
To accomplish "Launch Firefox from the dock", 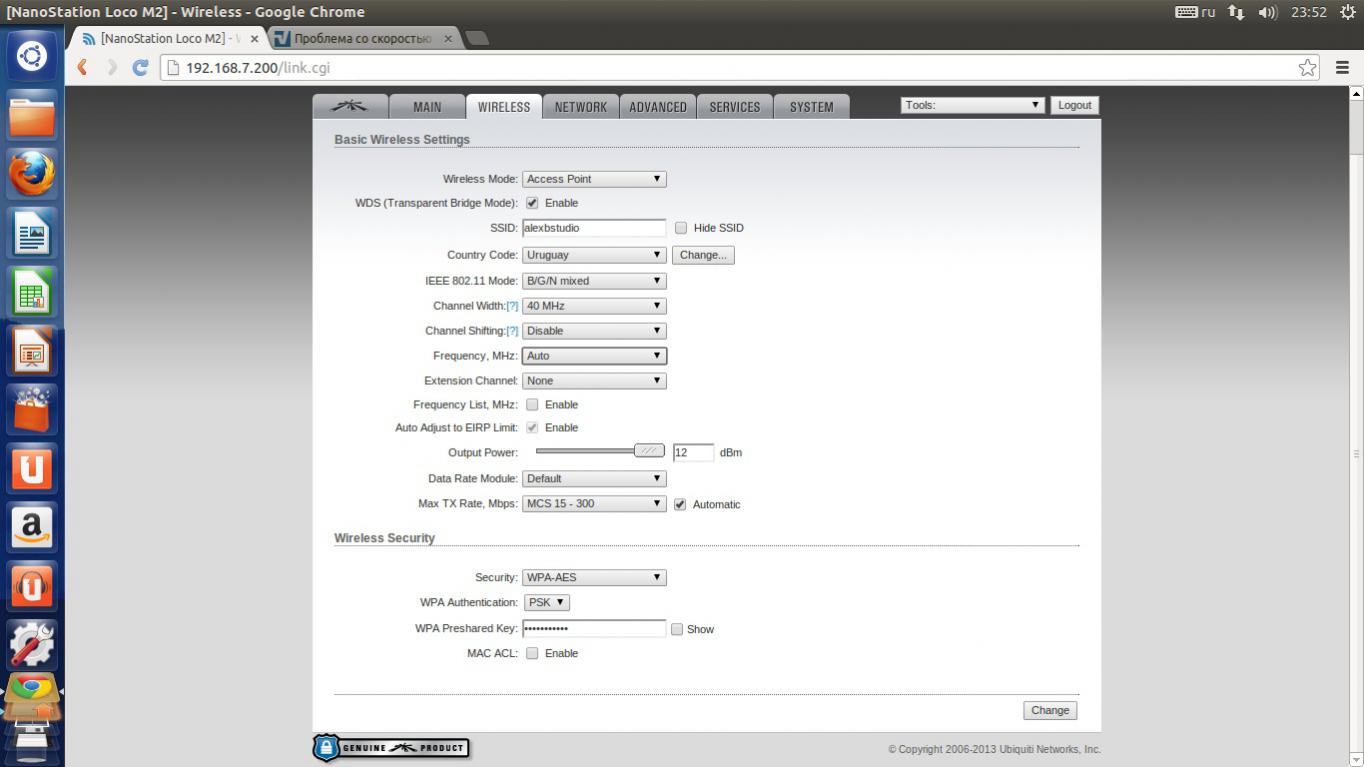I will click(32, 175).
